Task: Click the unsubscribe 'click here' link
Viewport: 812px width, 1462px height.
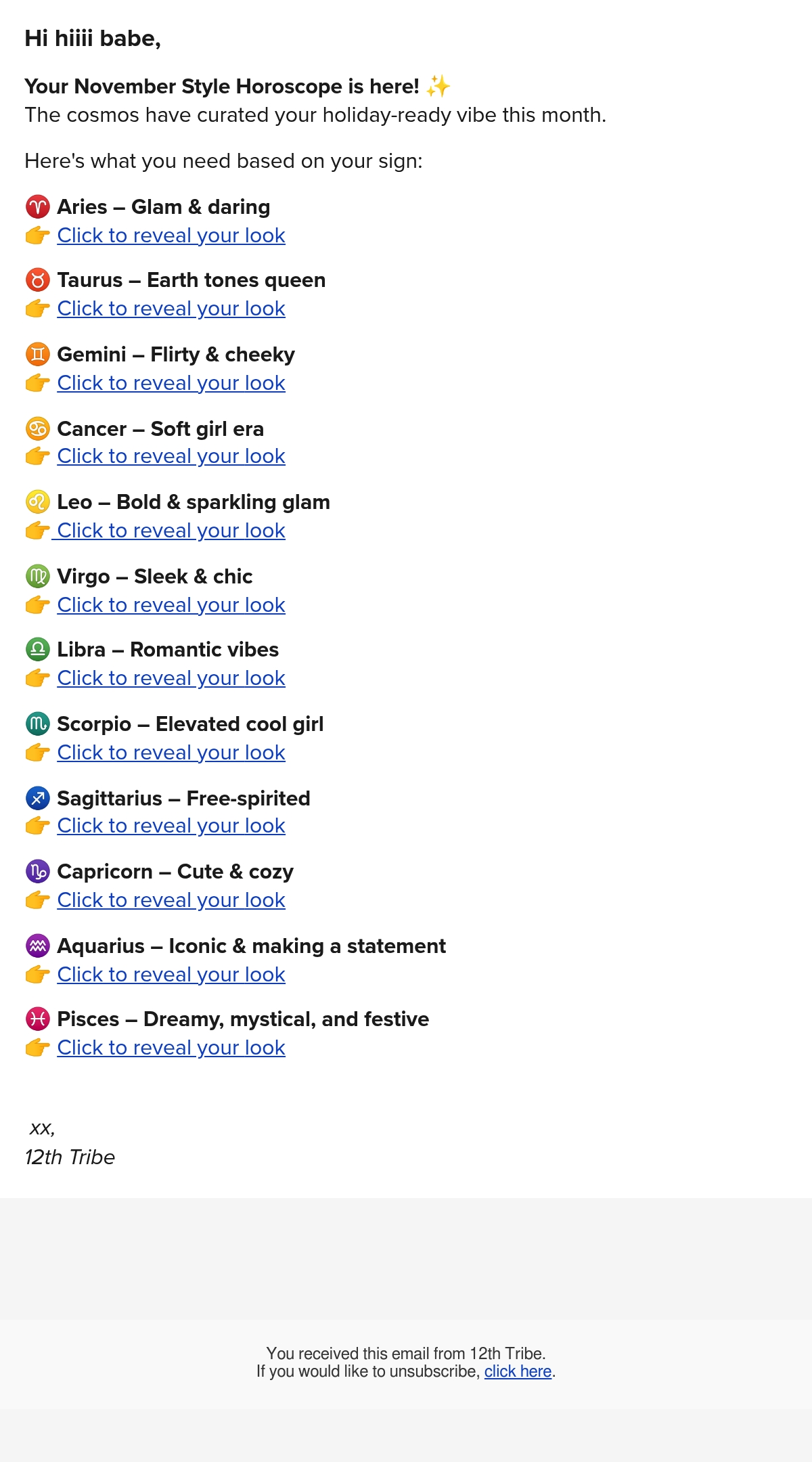Action: tap(518, 1371)
